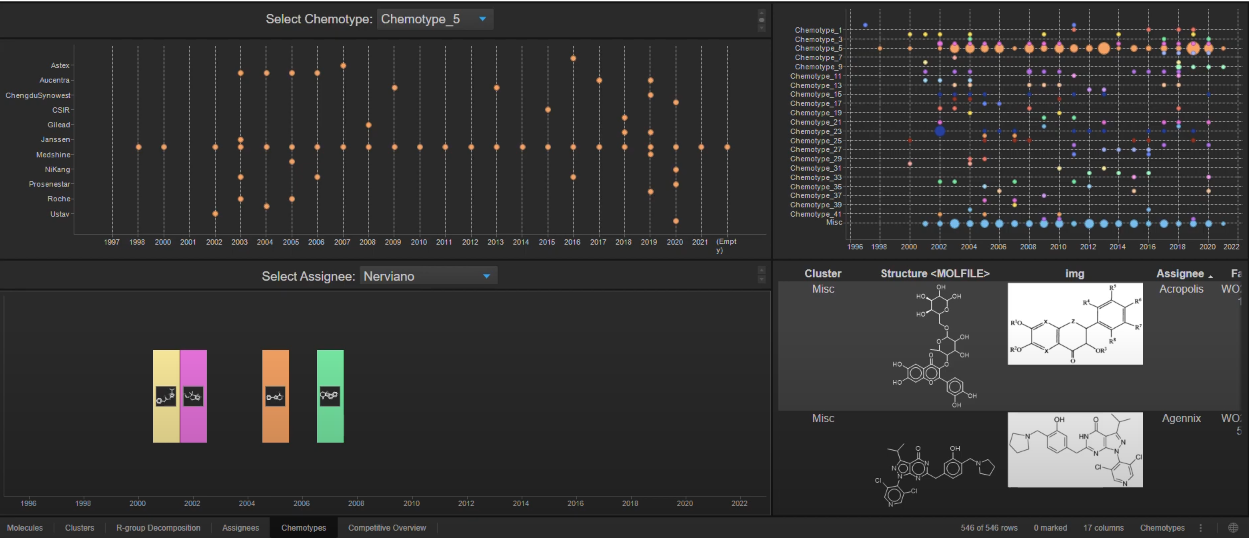Image resolution: width=1249 pixels, height=538 pixels.
Task: Mark the NiKang data point at 2020
Action: 676,169
